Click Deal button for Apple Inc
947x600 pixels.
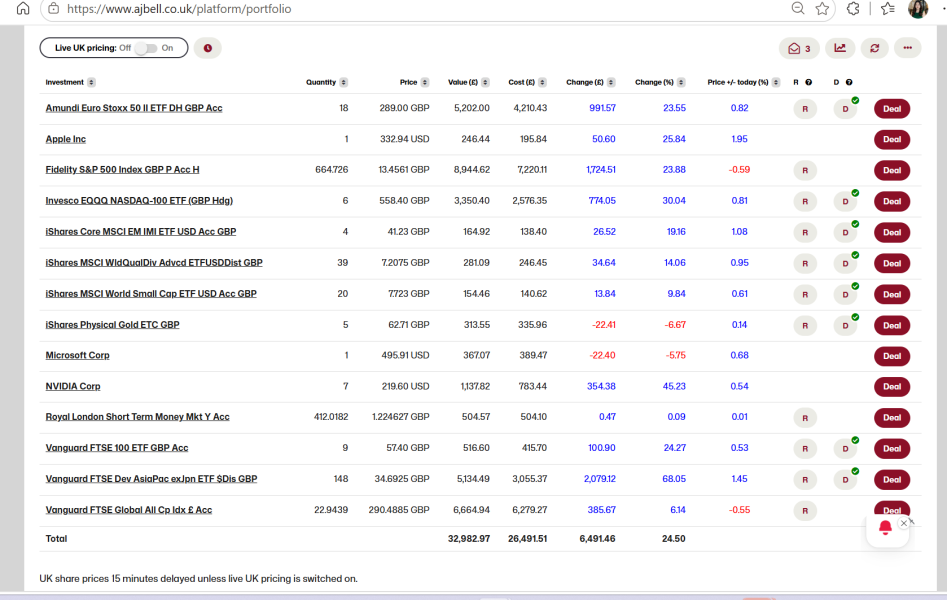pyautogui.click(x=892, y=140)
